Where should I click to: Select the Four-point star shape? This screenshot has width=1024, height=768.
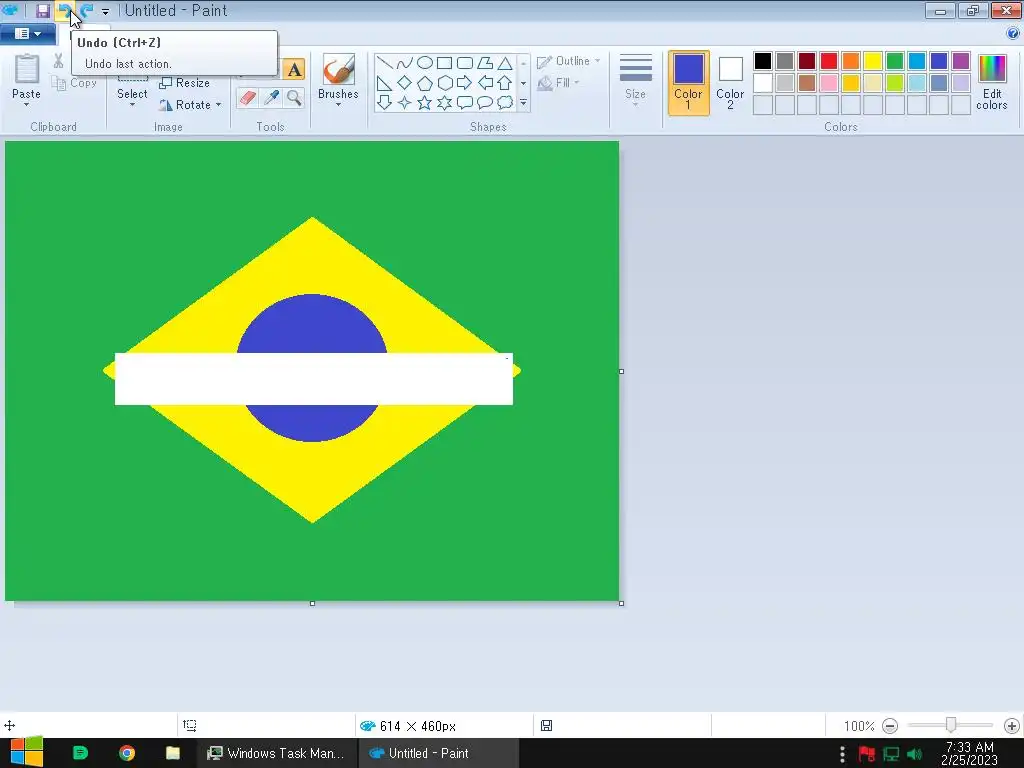[404, 103]
